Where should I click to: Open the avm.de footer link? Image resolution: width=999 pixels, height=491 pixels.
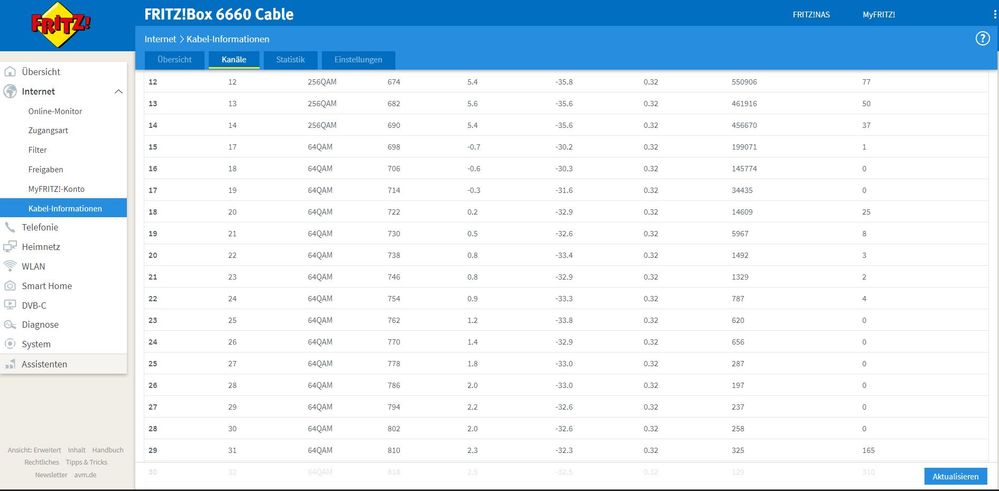point(85,475)
